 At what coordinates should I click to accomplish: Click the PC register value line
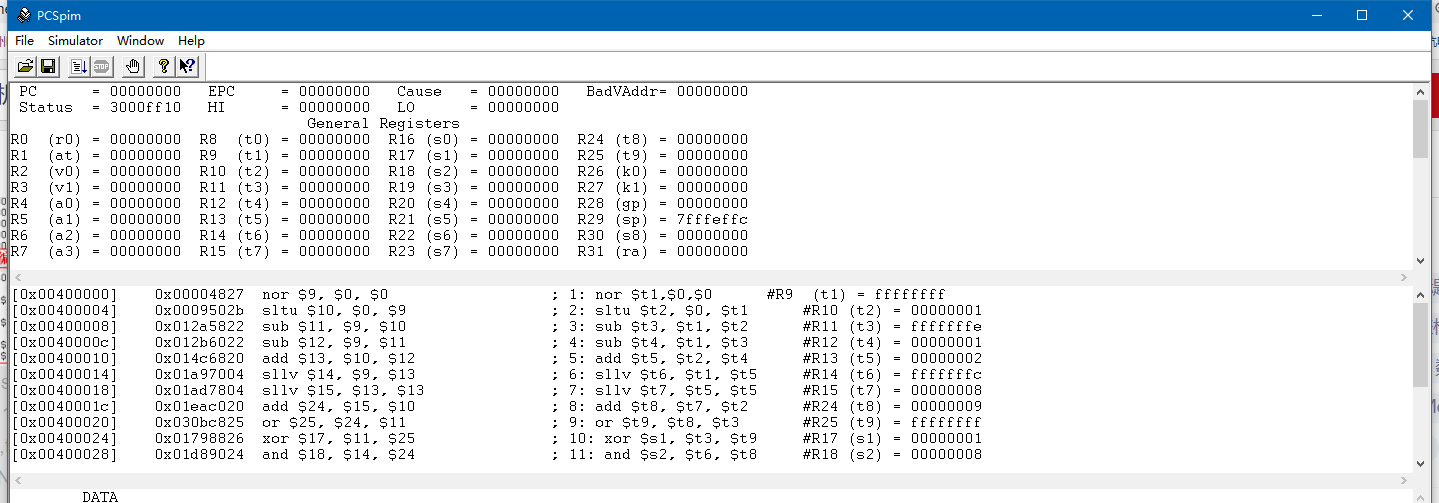[x=100, y=91]
